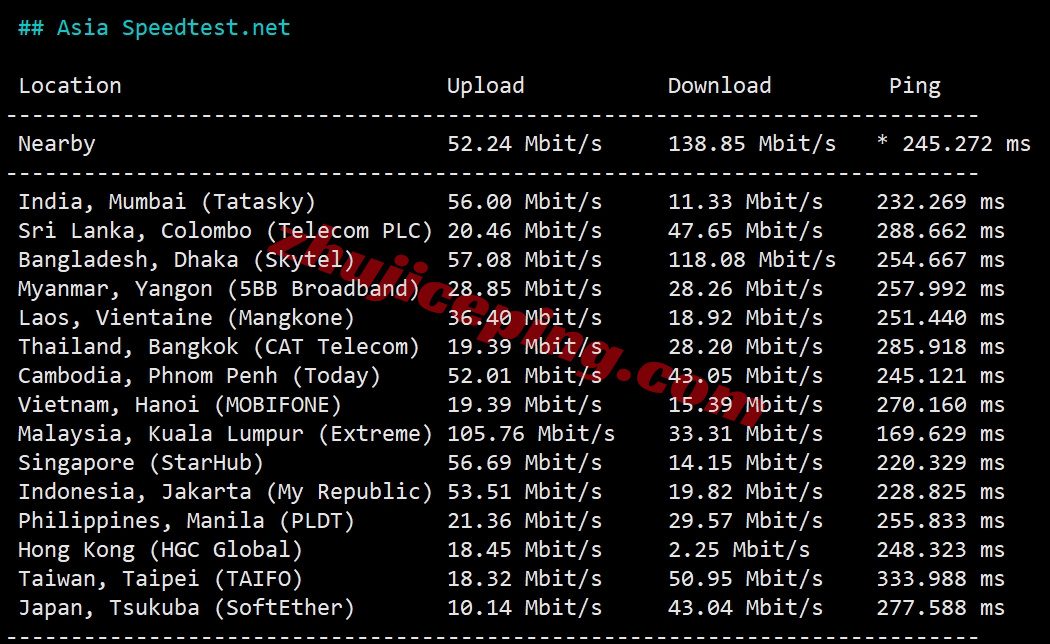The image size is (1050, 644).
Task: Click Malaysia upload value 105.76 Mbit/s
Action: [531, 434]
